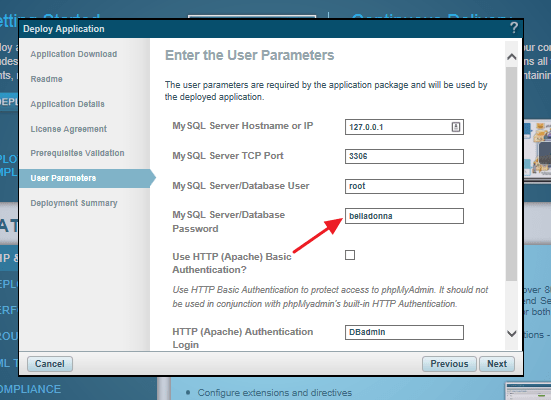
Task: Select the Prerequisites Validation step
Action: (x=77, y=153)
